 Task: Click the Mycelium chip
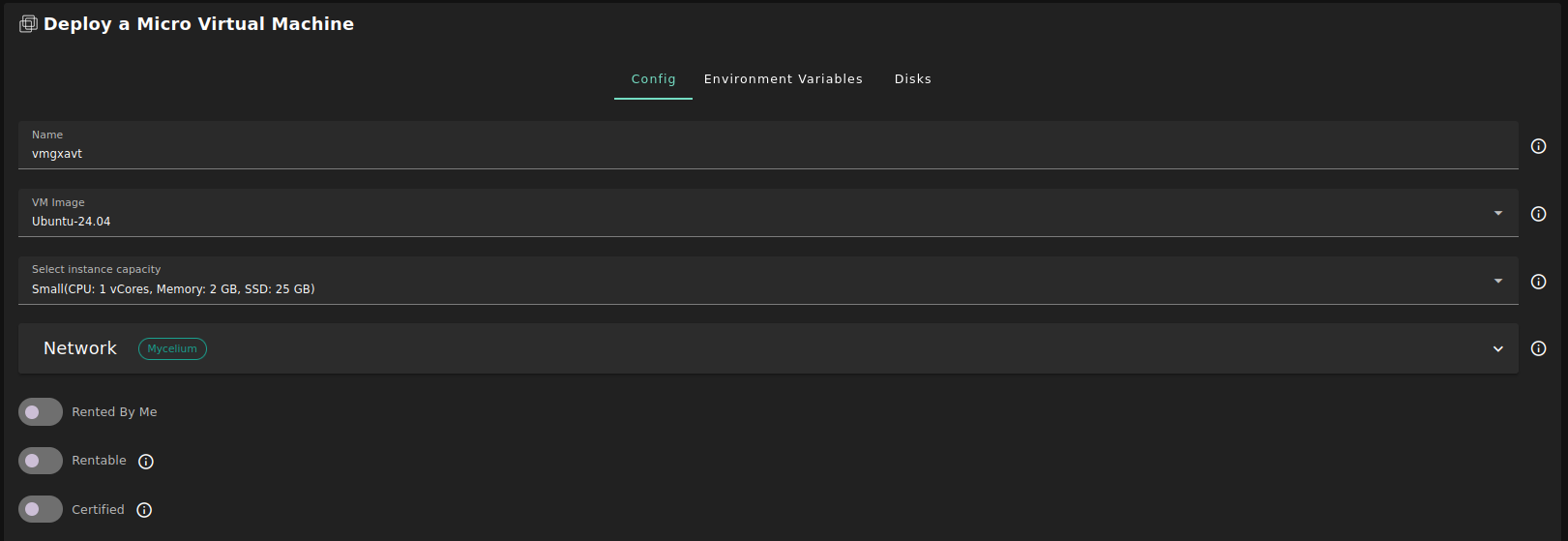tap(172, 348)
